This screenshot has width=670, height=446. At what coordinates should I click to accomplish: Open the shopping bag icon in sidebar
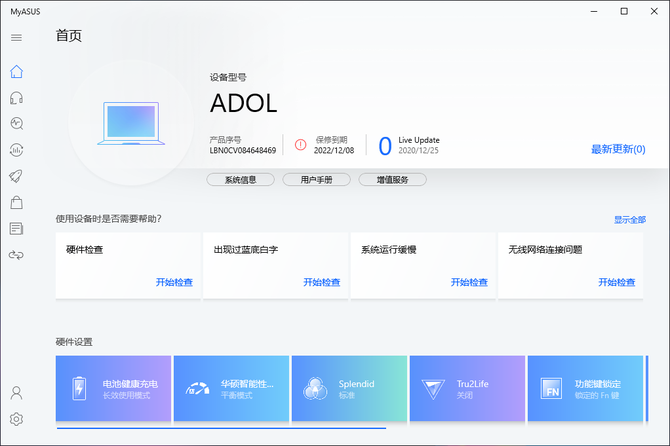click(16, 203)
